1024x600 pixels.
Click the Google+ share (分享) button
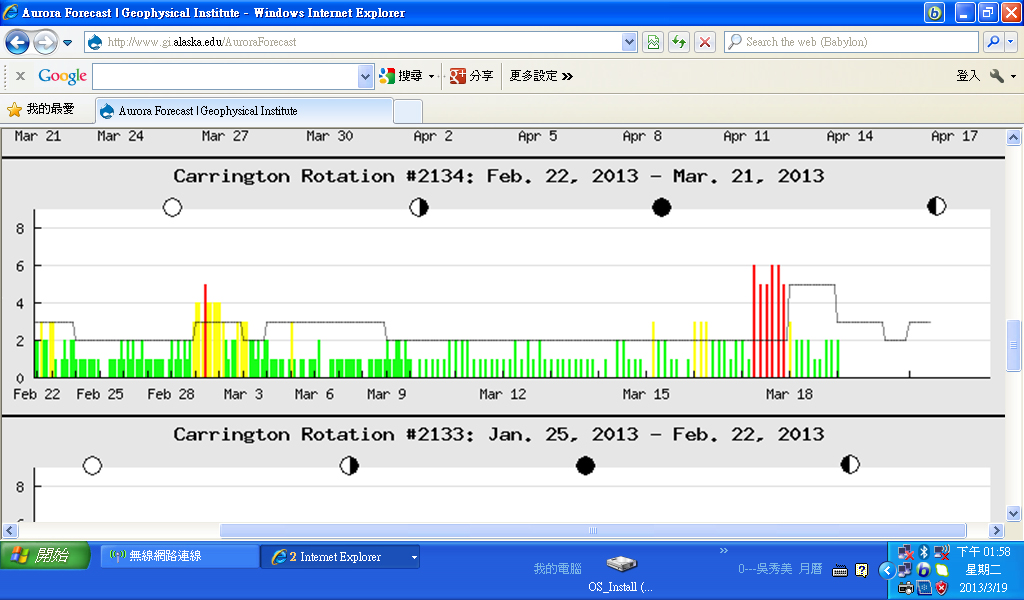click(x=471, y=76)
